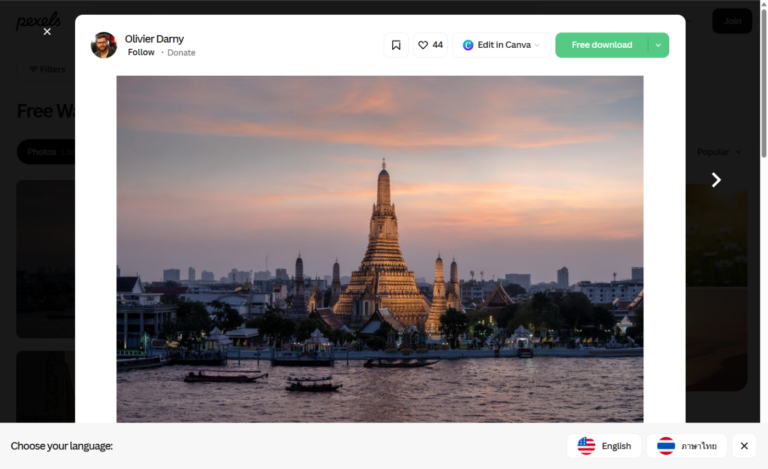Viewport: 768px width, 469px height.
Task: Like the photo with the heart button
Action: coord(430,45)
